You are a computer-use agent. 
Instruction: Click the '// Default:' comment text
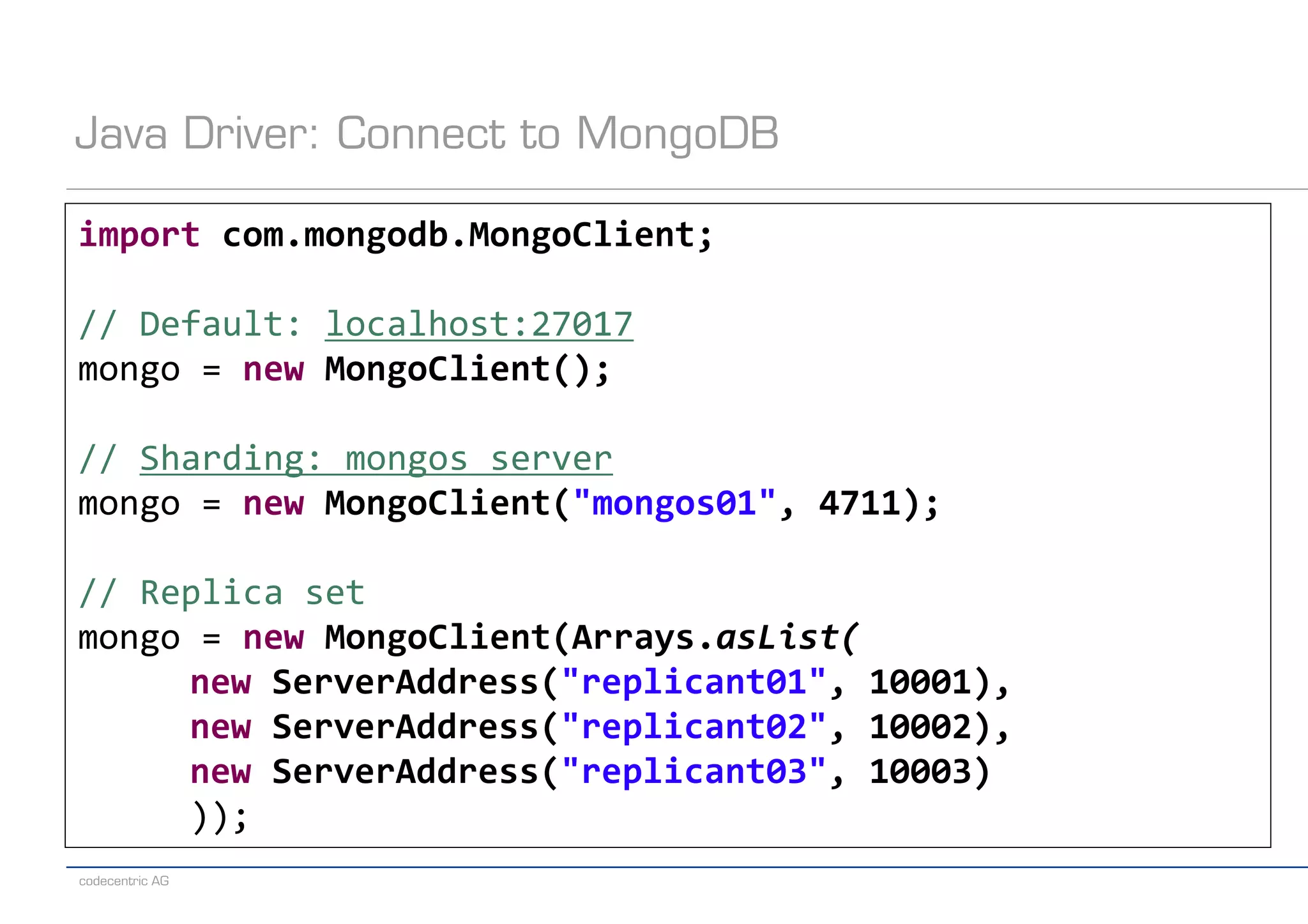pyautogui.click(x=190, y=324)
